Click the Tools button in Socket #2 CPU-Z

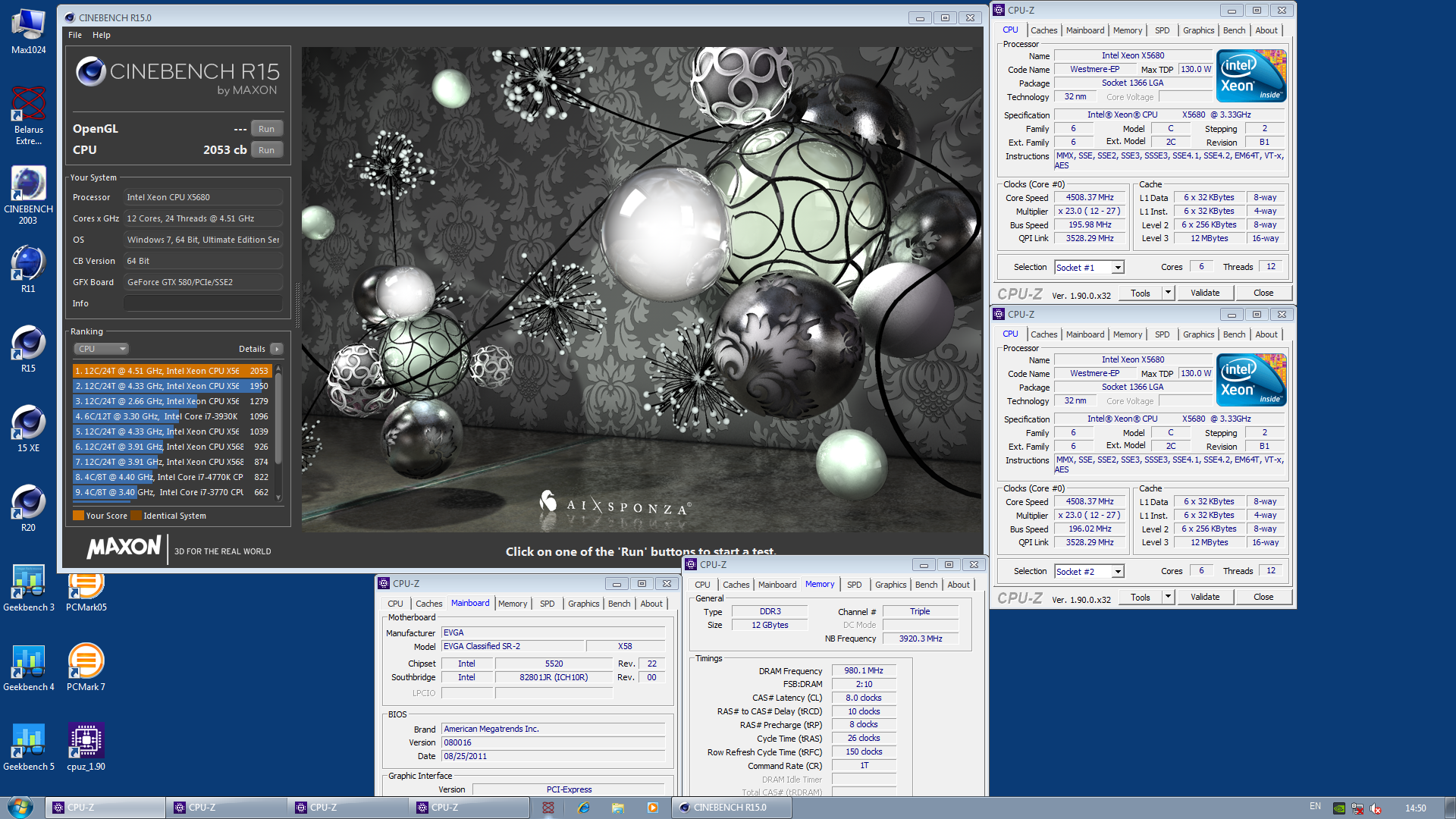[1141, 597]
